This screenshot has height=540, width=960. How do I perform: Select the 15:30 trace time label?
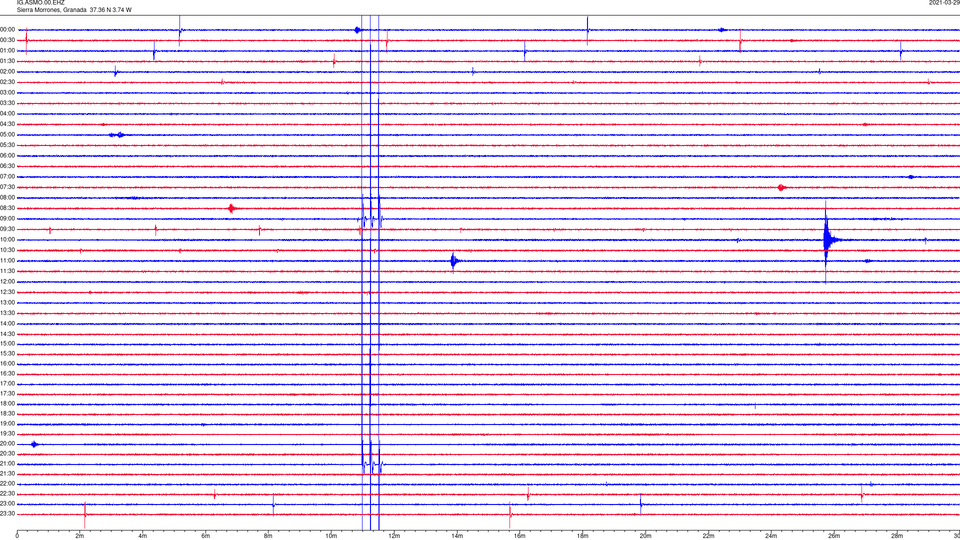pos(8,354)
